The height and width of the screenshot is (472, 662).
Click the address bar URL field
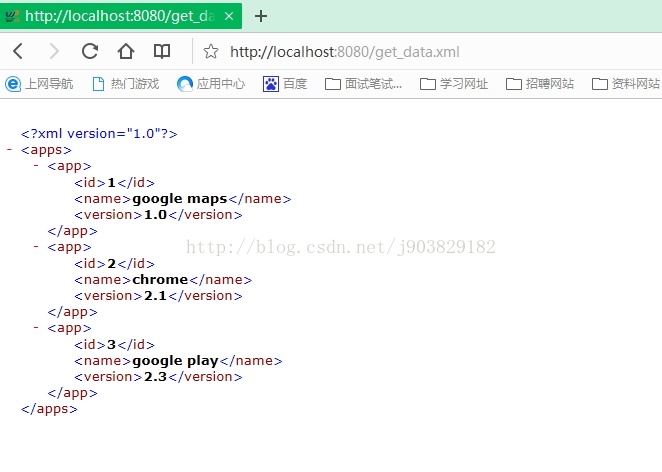click(x=345, y=52)
